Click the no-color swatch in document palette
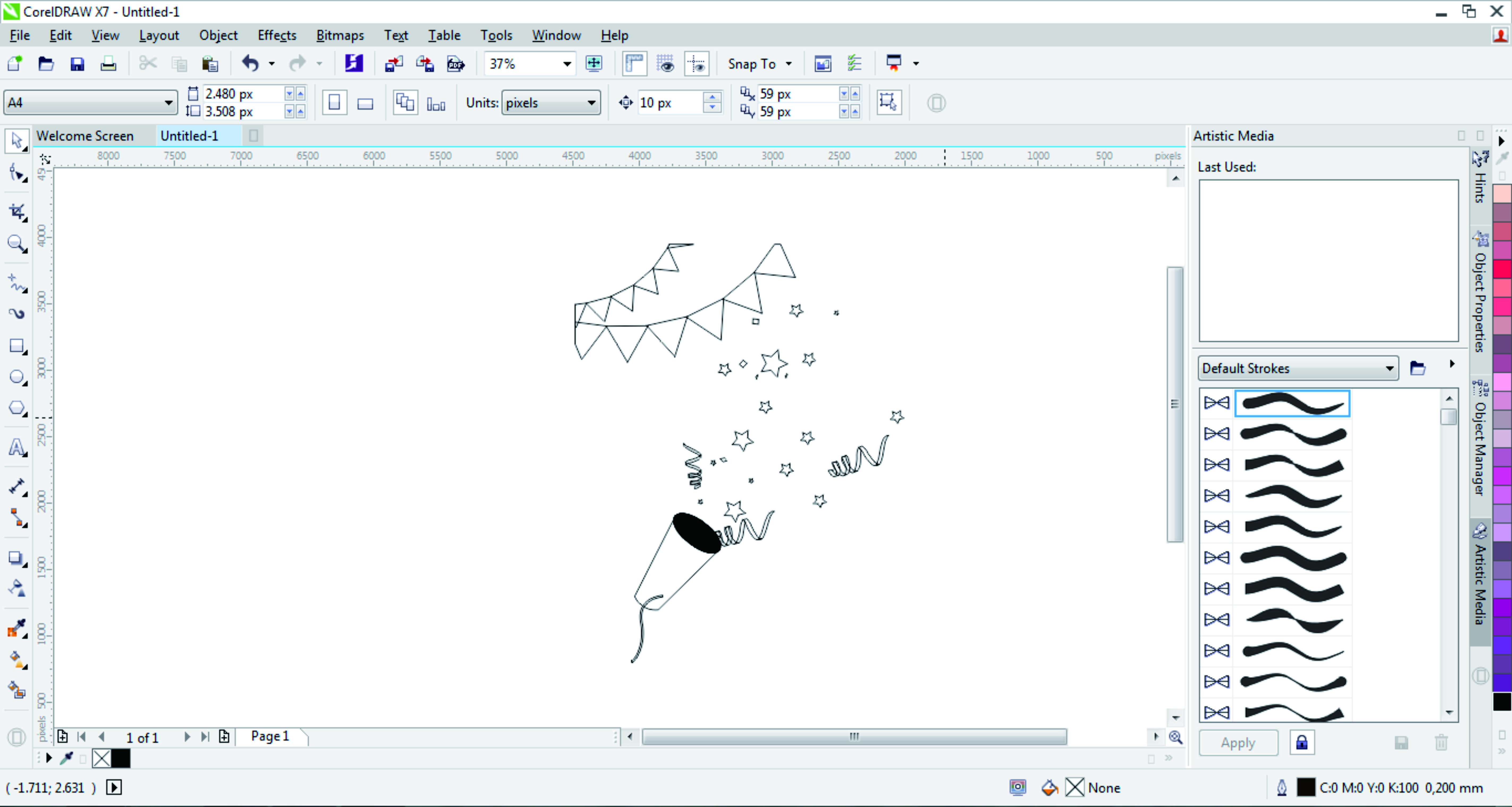The image size is (1512, 807). 101,758
